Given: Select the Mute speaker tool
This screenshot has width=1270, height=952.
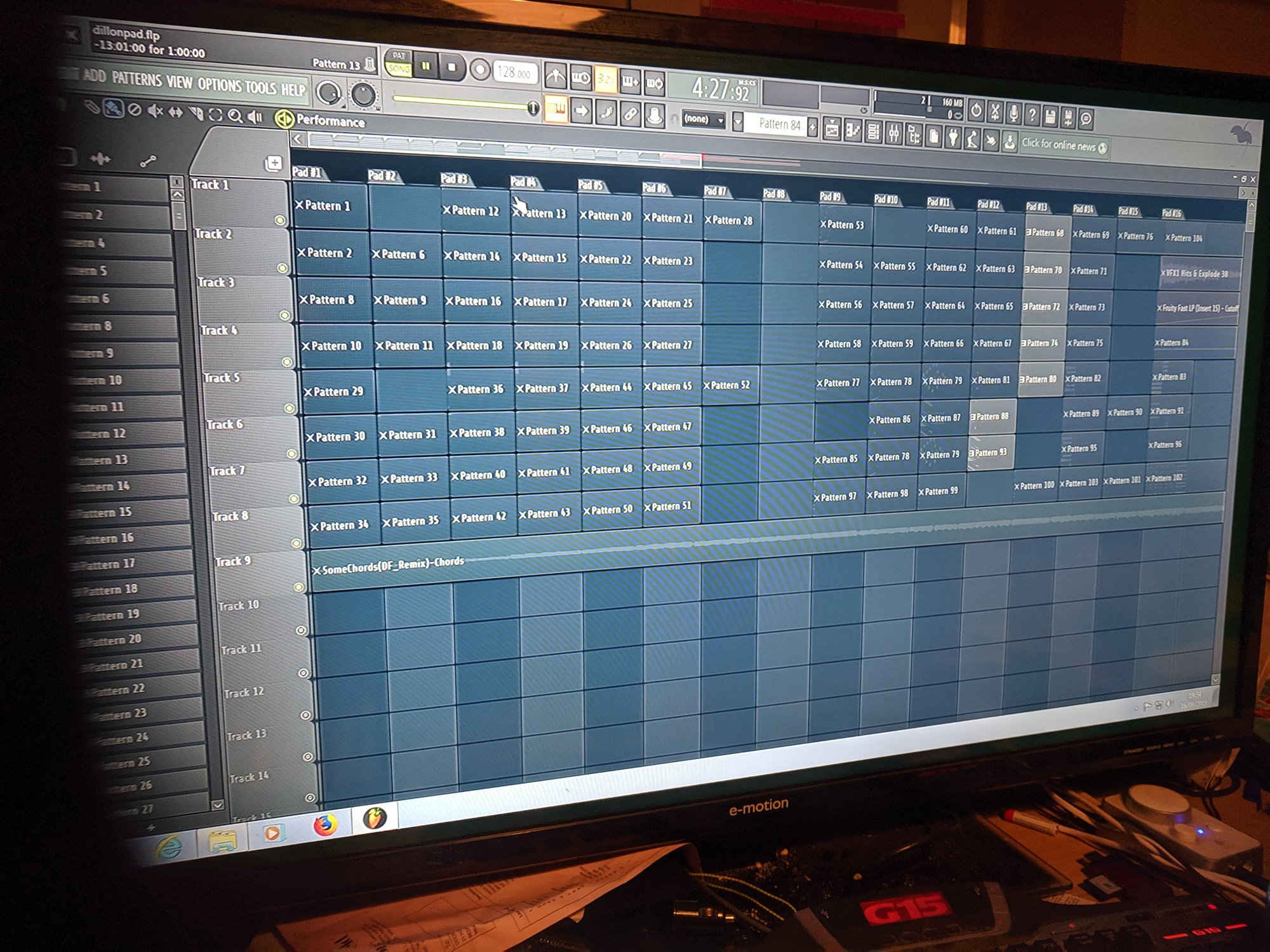Looking at the screenshot, I should (x=154, y=112).
